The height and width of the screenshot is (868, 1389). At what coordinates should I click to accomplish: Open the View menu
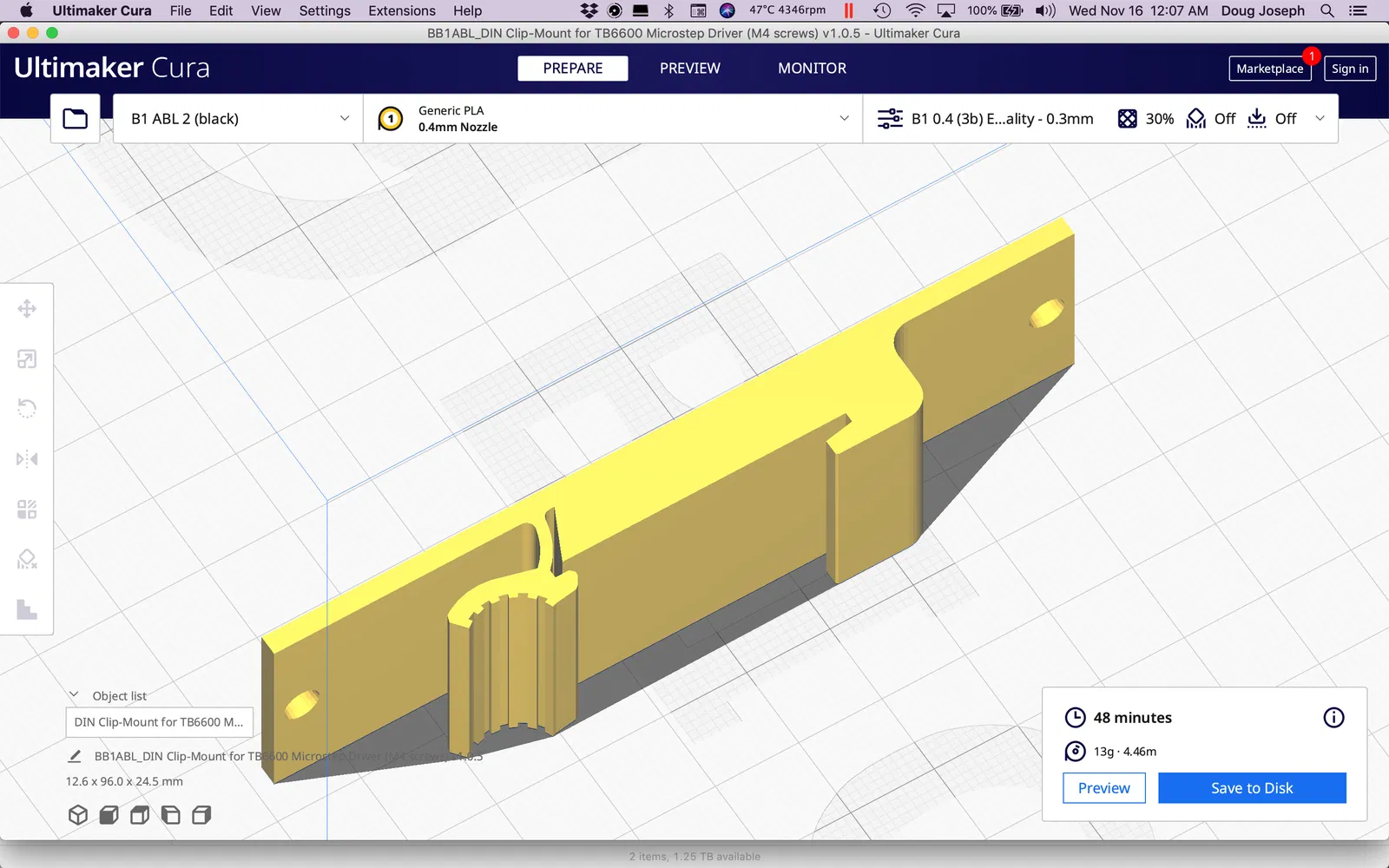266,10
